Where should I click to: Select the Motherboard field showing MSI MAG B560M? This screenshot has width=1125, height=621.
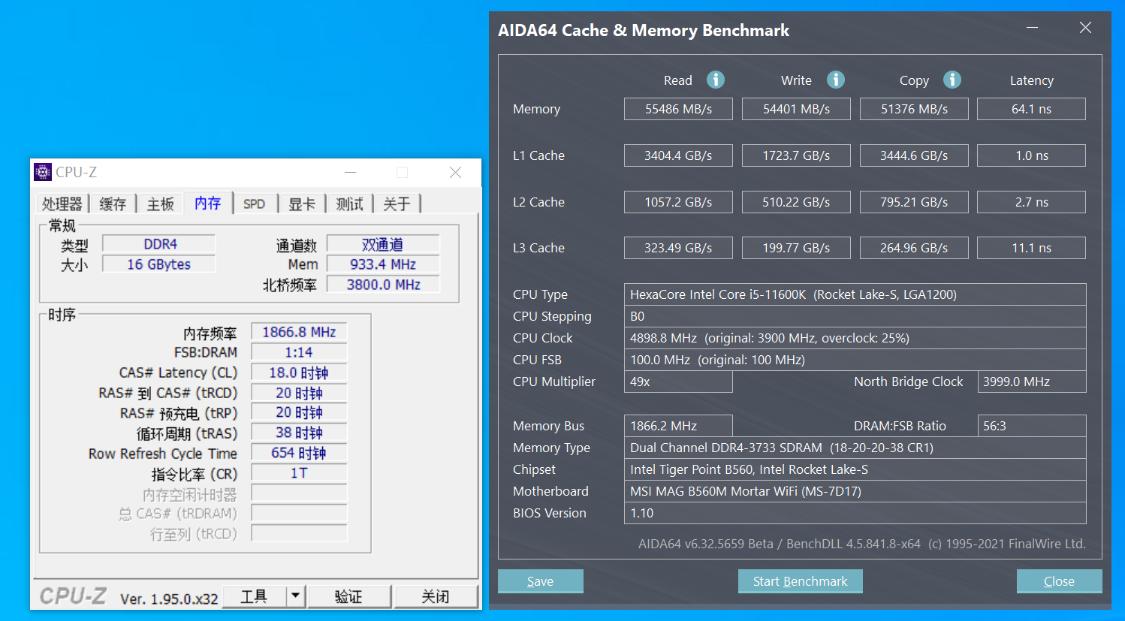click(855, 491)
